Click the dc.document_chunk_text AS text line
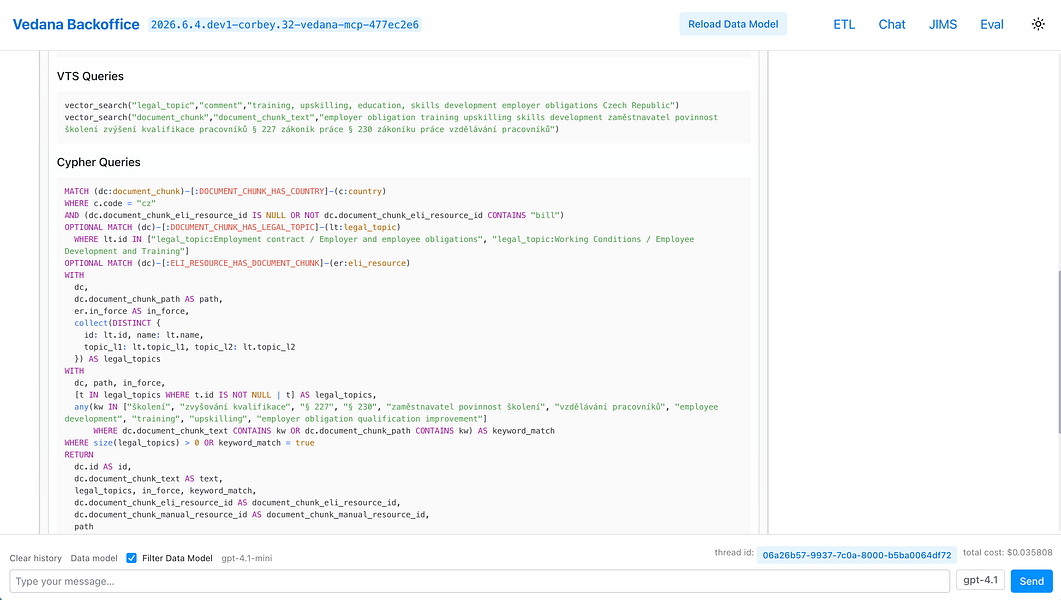1061x600 pixels. (x=148, y=479)
